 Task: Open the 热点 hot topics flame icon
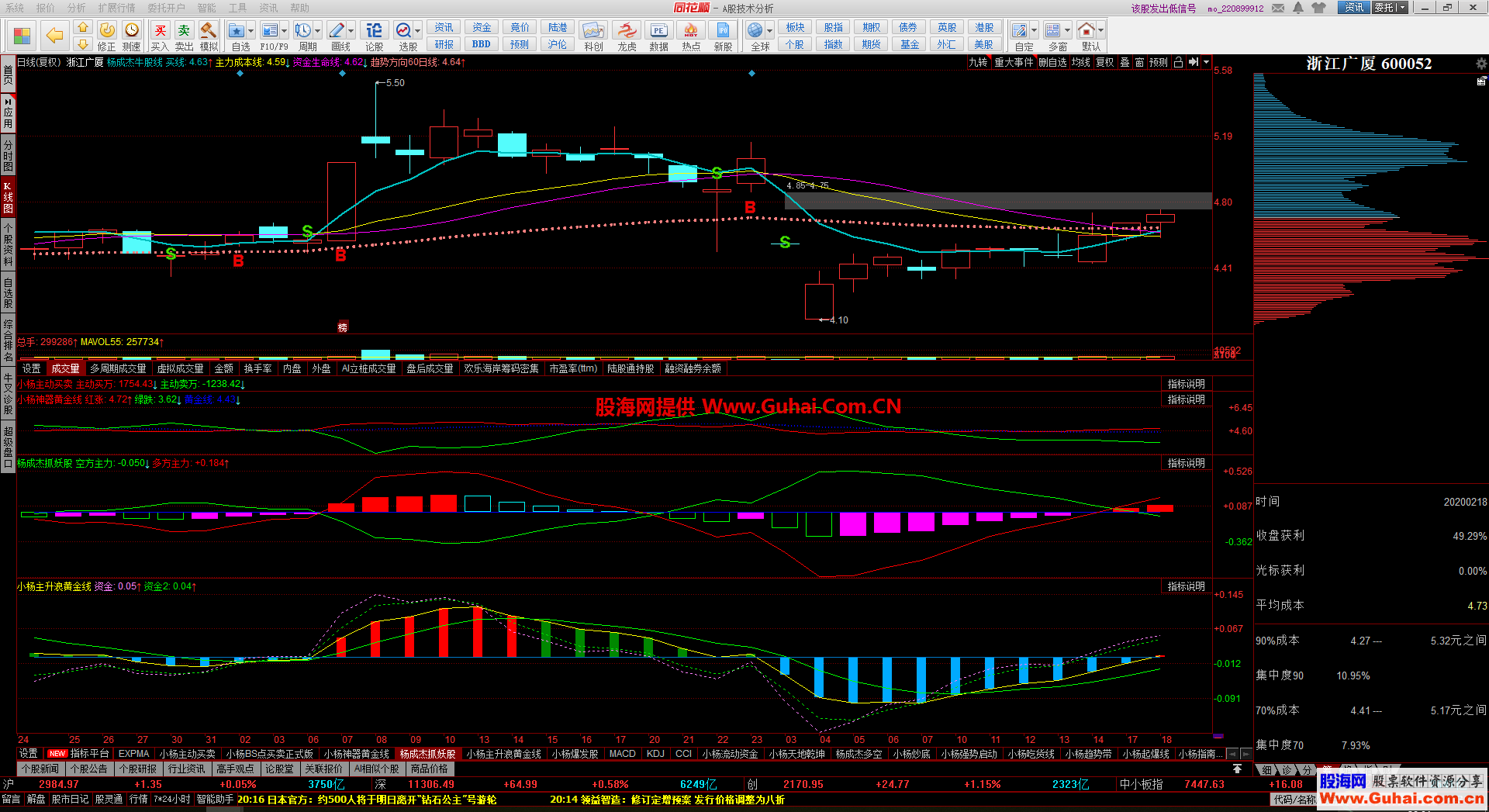click(691, 36)
